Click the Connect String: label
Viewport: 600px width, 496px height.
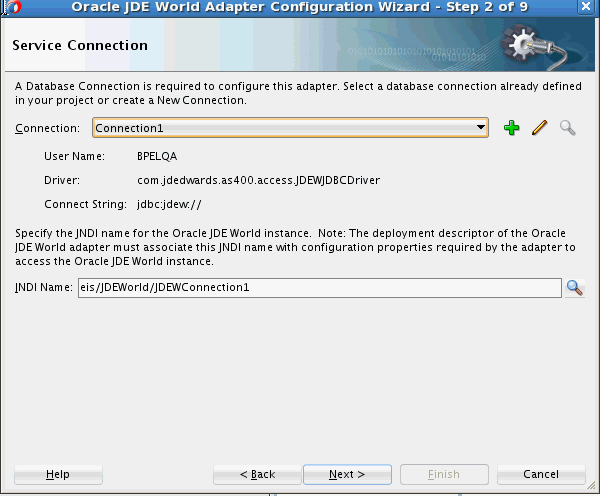(x=85, y=204)
